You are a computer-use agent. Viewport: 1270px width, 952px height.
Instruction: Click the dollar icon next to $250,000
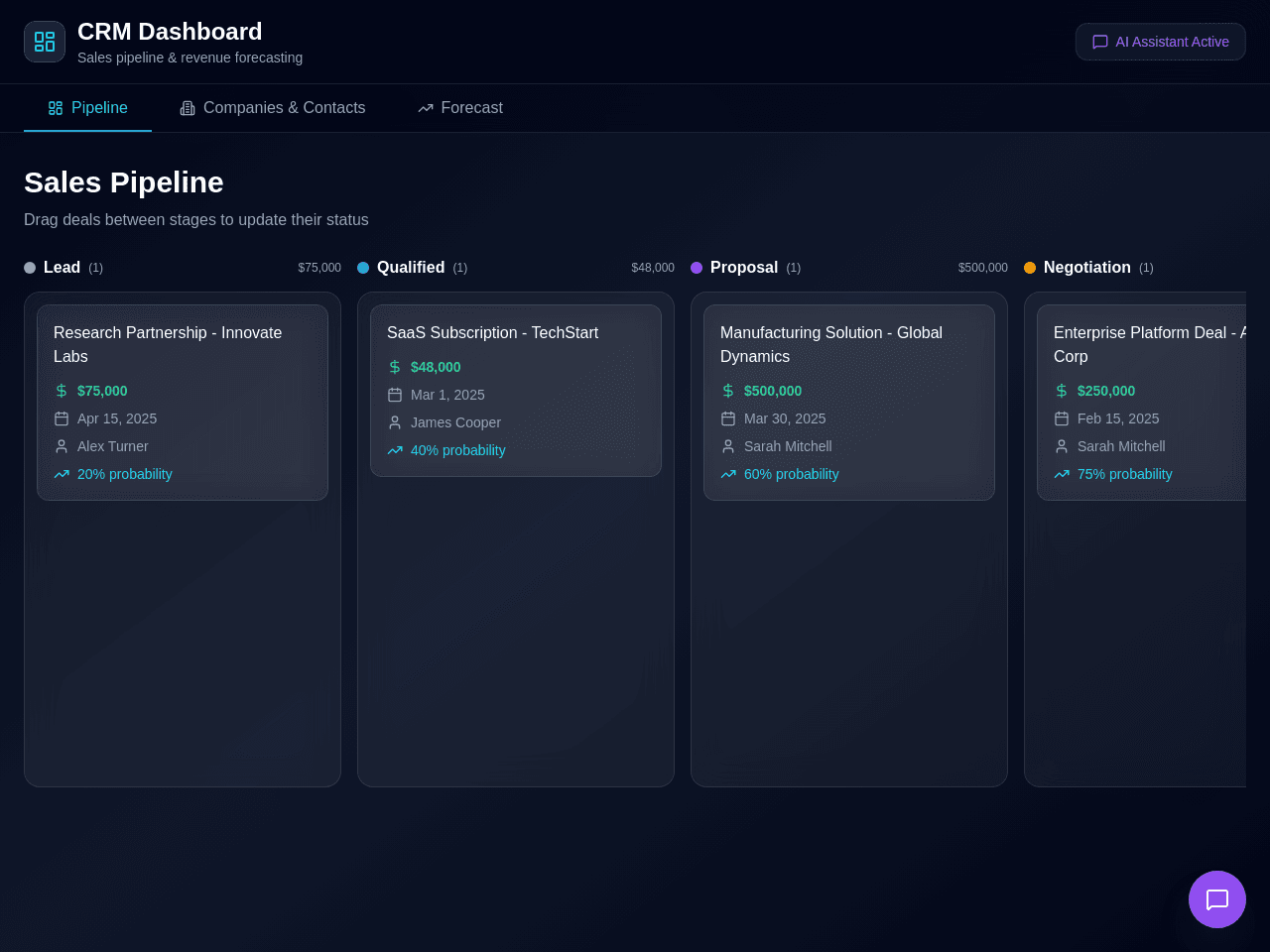[1062, 391]
